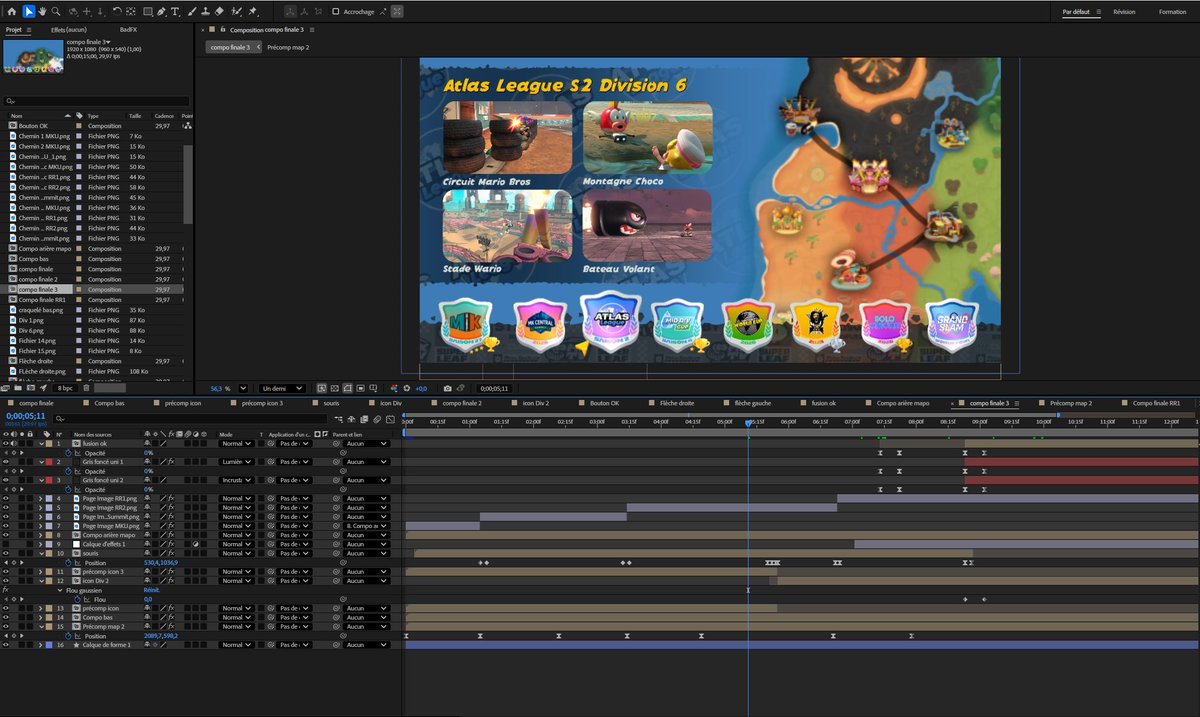Screen dimensions: 1200x717
Task: Switch to the Effets panel tab
Action: click(x=69, y=30)
